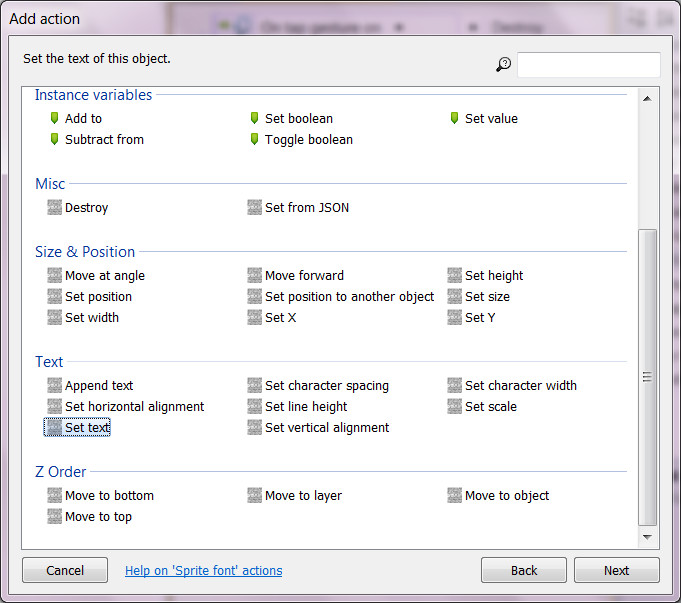Click the Append text action icon

point(54,386)
